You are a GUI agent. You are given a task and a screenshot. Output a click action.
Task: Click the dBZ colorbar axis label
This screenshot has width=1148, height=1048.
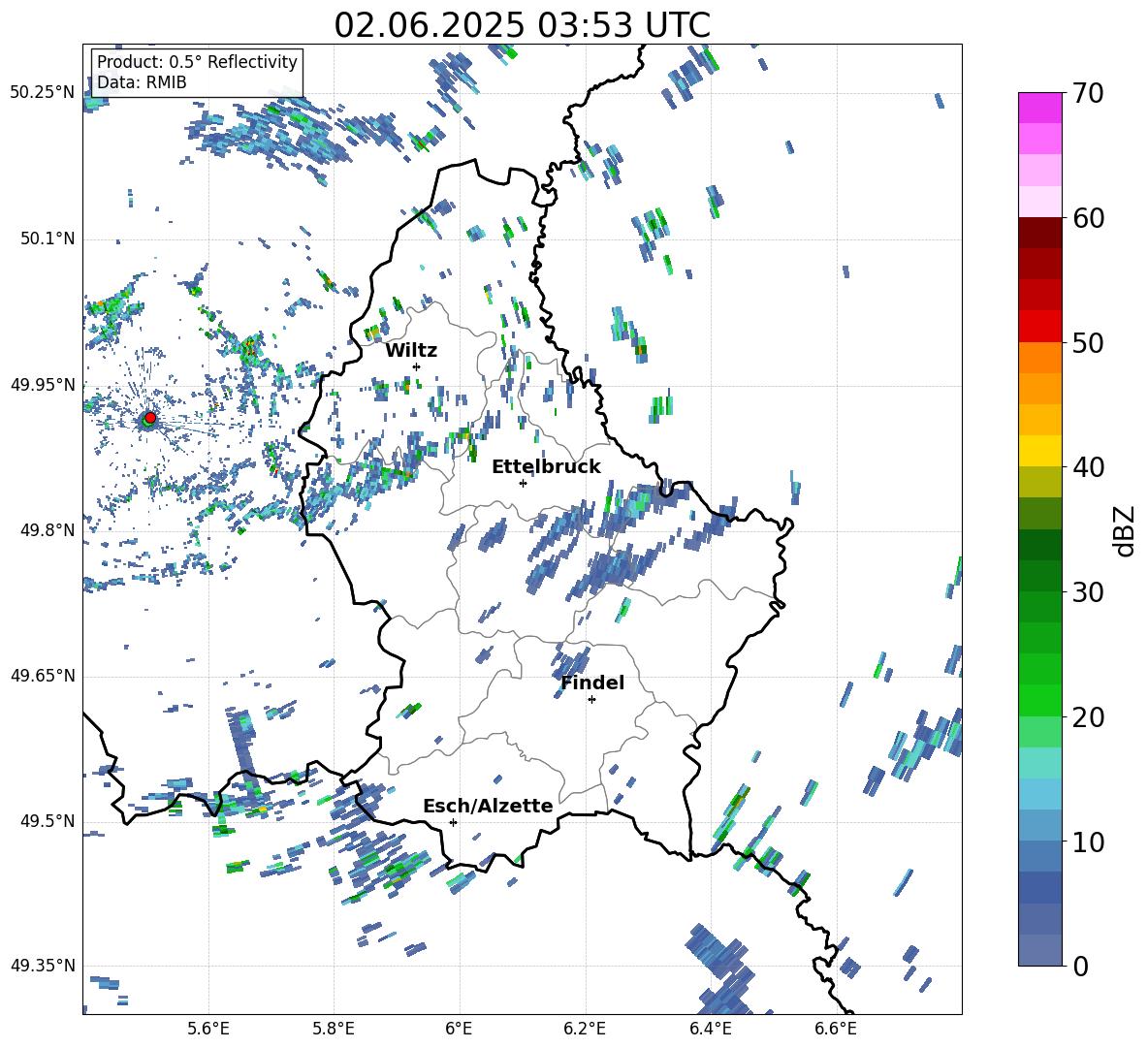click(x=1124, y=530)
